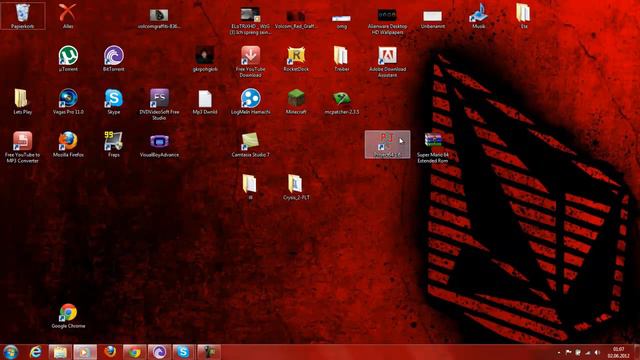Launch Free YouTube Download
Image resolution: width=640 pixels, height=360 pixels.
251,62
